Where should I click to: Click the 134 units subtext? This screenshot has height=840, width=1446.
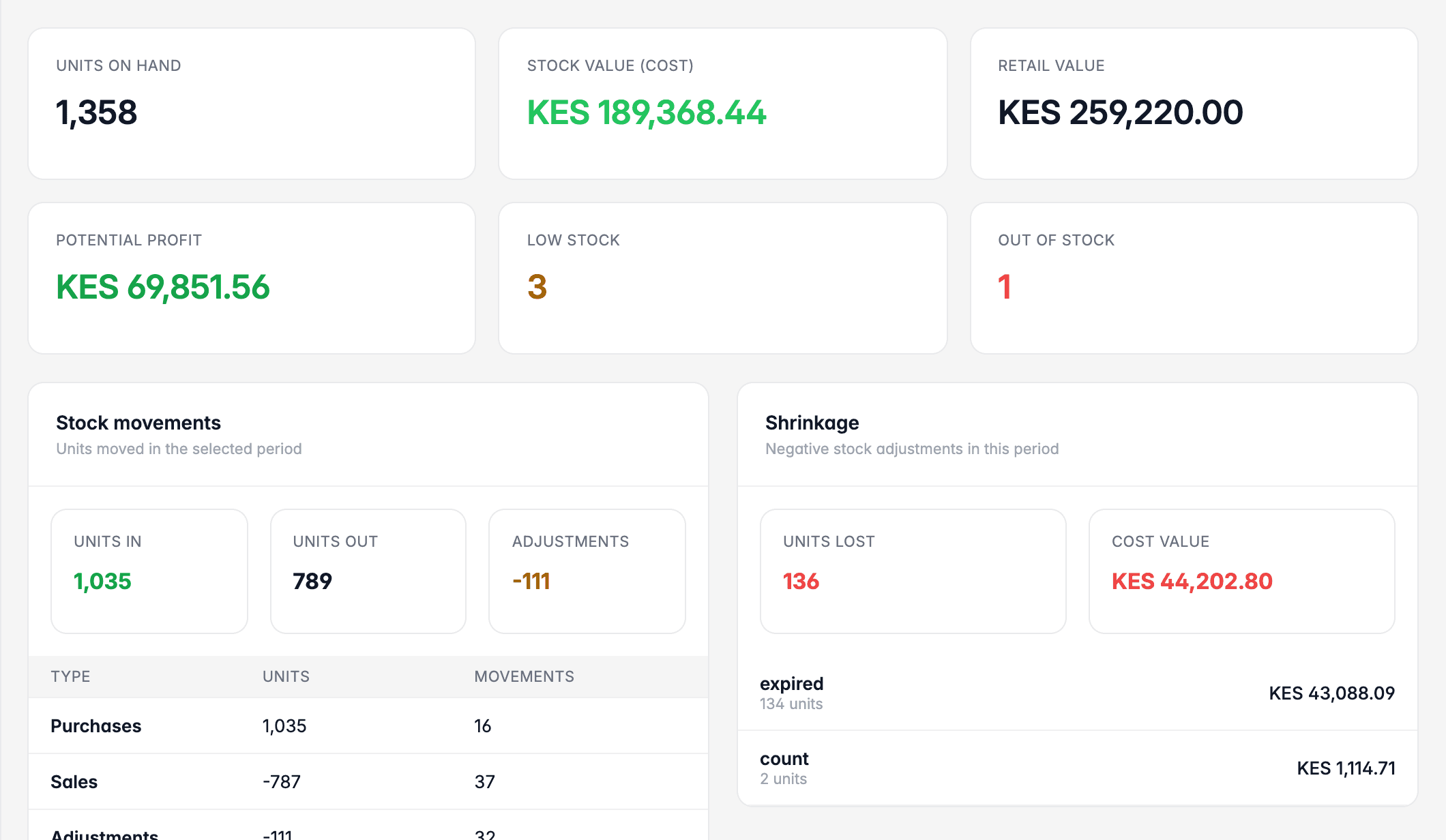point(791,704)
